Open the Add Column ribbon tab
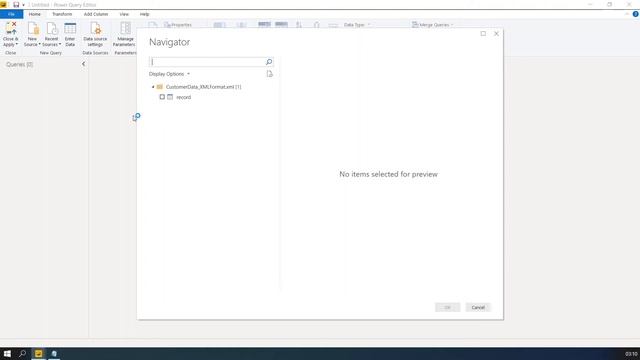The width and height of the screenshot is (640, 360). click(96, 14)
